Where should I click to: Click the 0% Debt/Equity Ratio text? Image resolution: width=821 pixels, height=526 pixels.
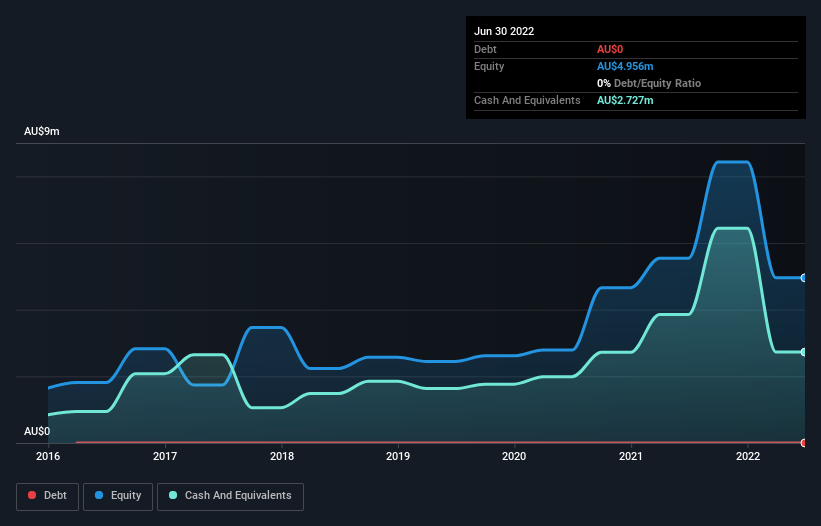(649, 83)
